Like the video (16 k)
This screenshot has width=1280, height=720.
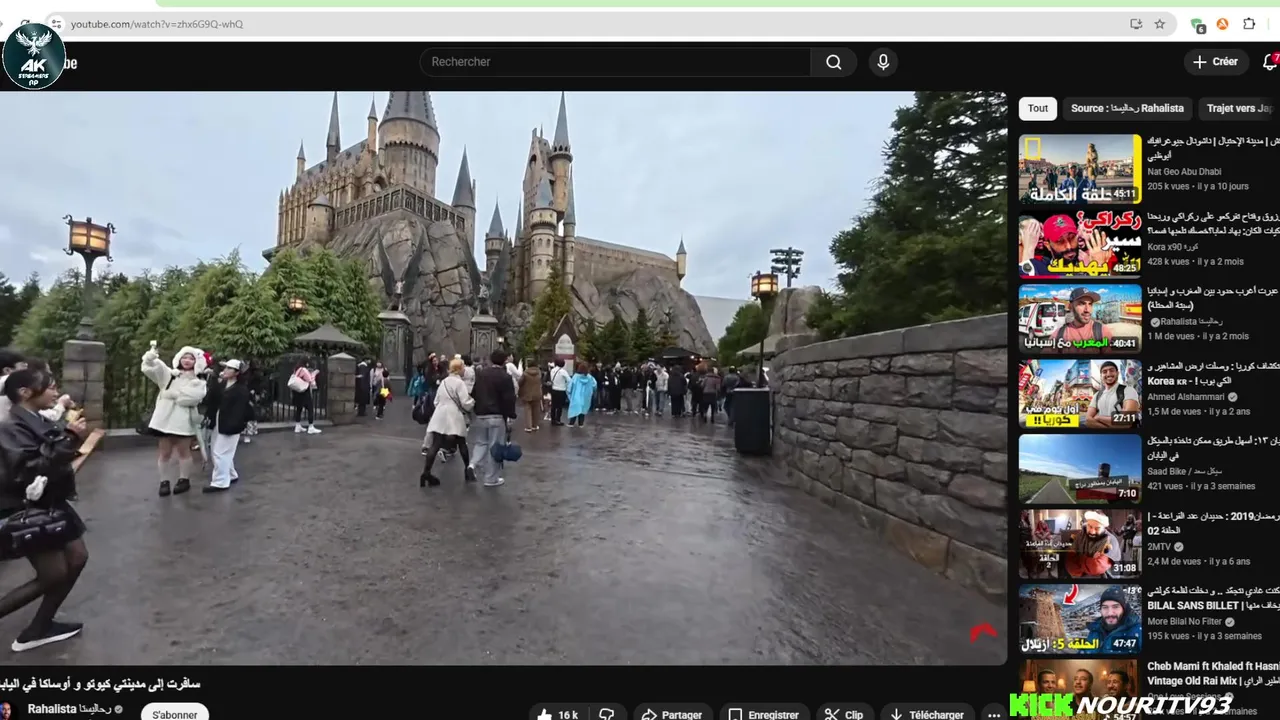point(557,714)
